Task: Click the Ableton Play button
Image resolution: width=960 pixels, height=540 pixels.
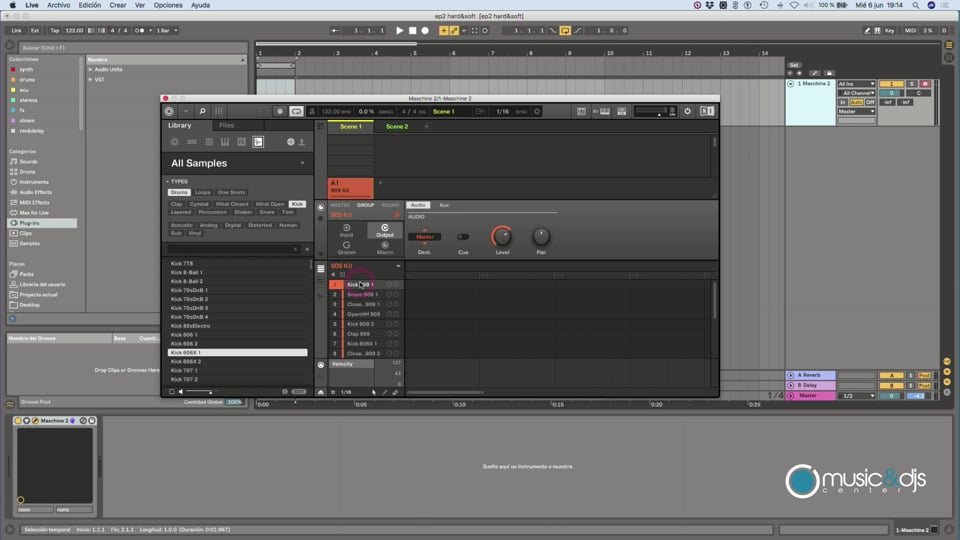Action: (399, 31)
